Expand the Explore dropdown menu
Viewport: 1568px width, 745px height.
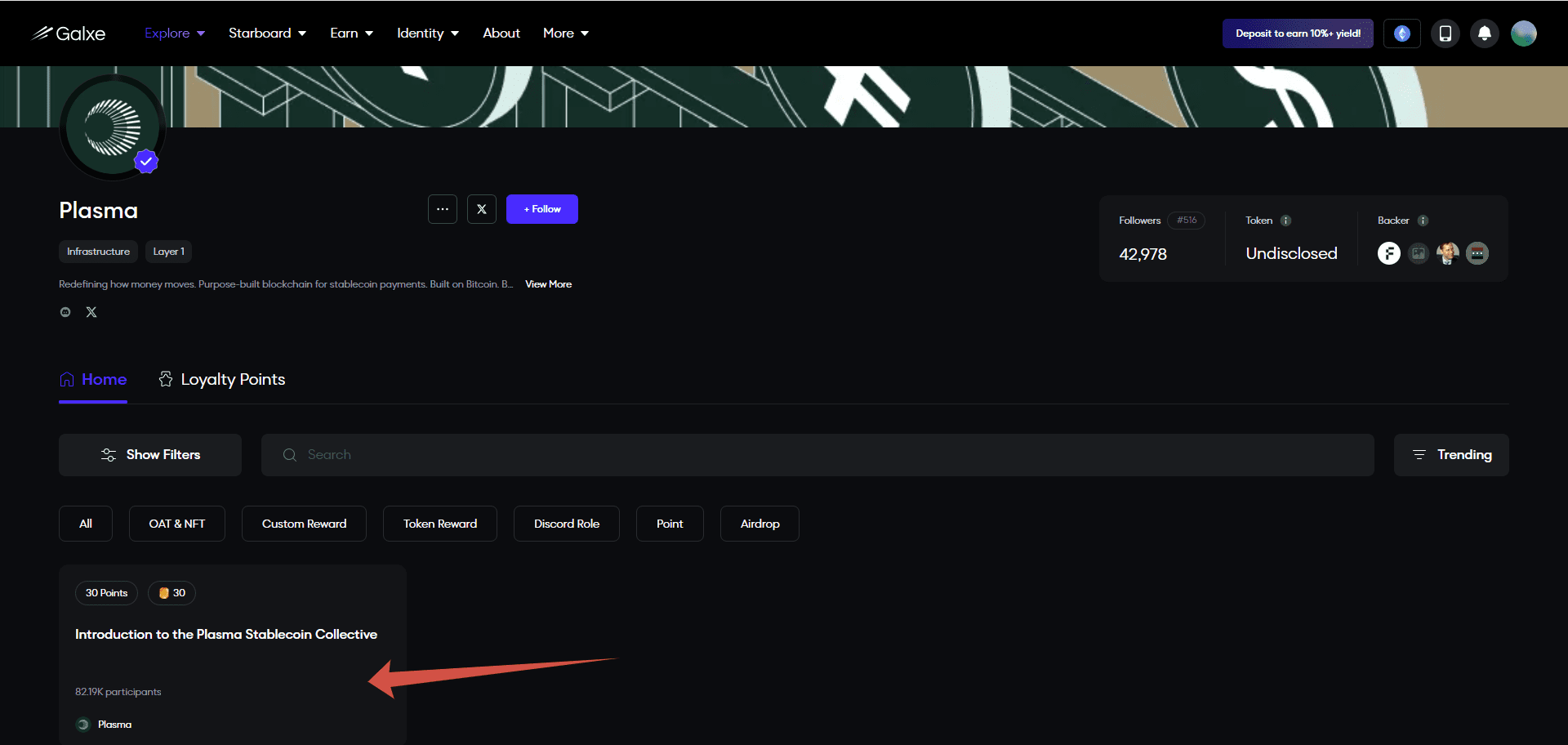pyautogui.click(x=174, y=33)
